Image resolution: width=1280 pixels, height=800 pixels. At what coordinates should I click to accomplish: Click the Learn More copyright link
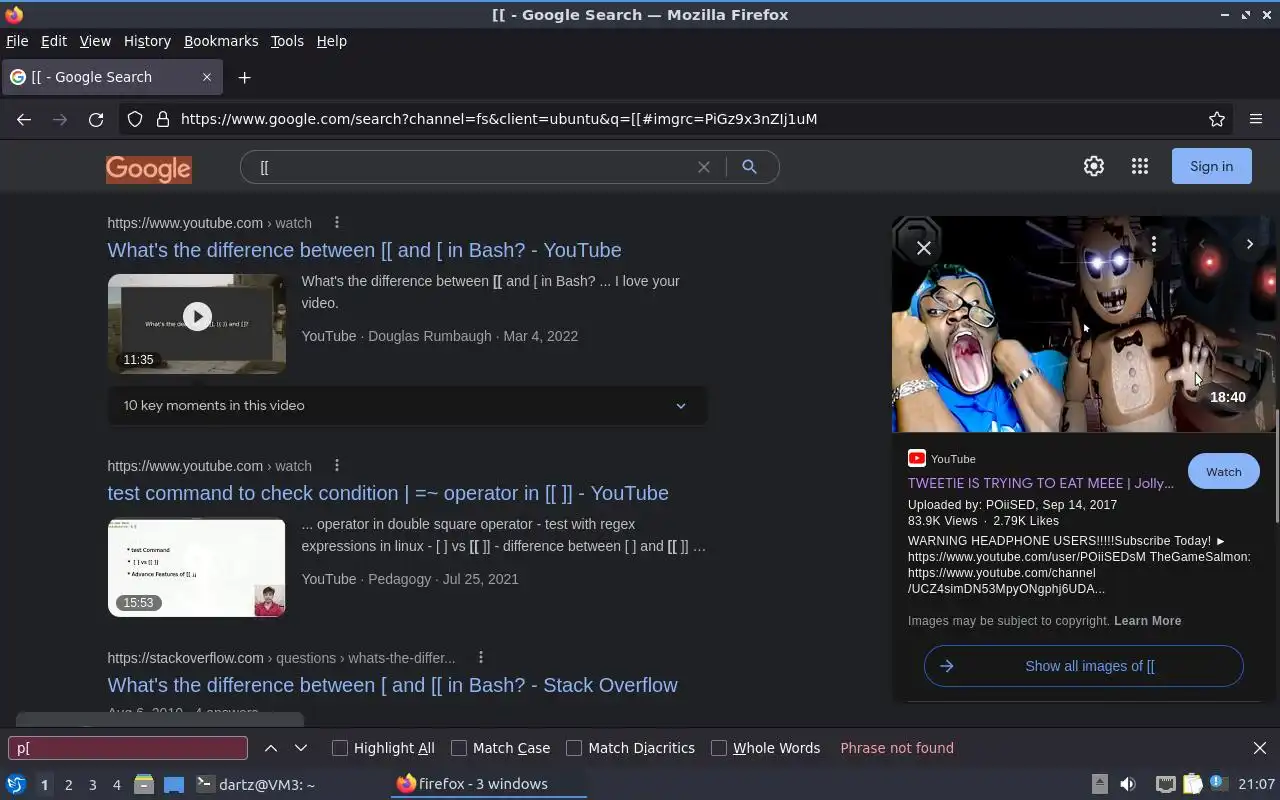(1147, 621)
